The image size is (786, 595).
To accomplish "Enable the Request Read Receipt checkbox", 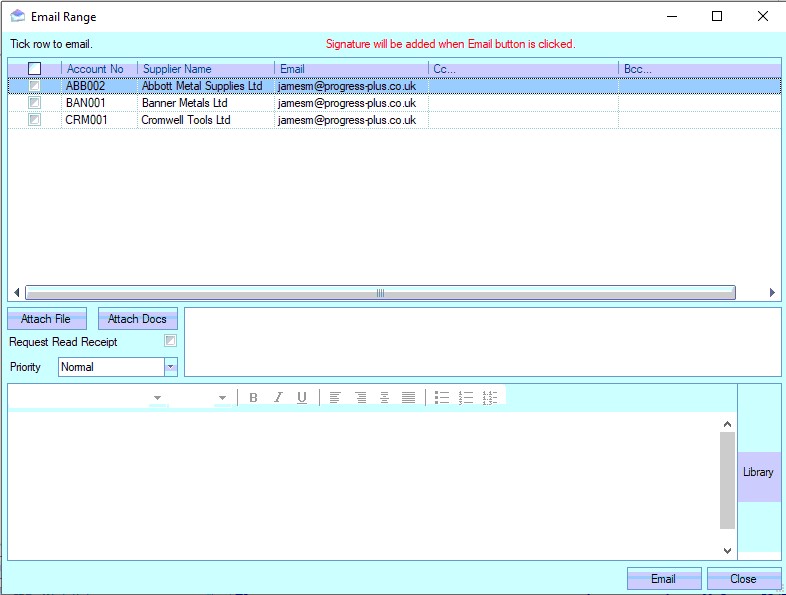I will click(171, 342).
